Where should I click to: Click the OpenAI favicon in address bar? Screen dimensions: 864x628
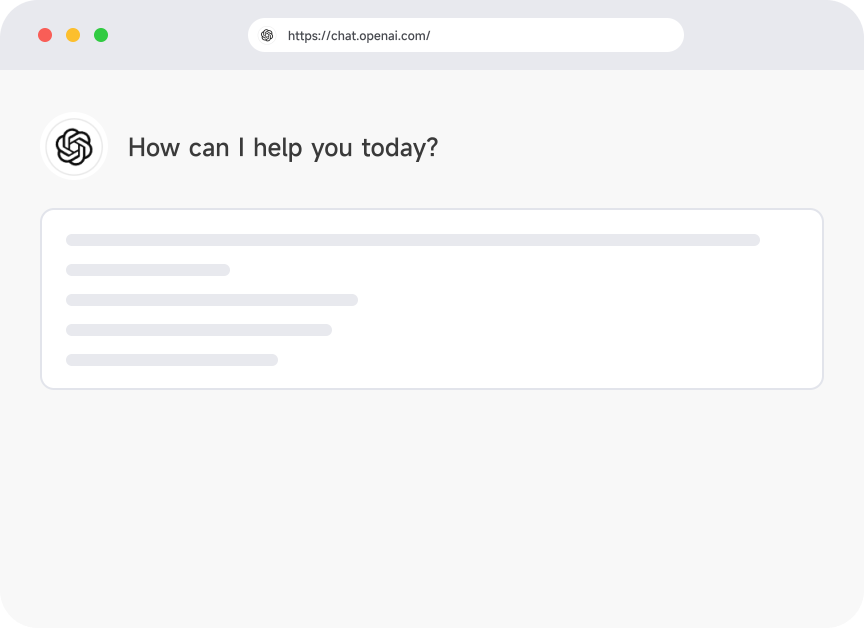tap(267, 35)
